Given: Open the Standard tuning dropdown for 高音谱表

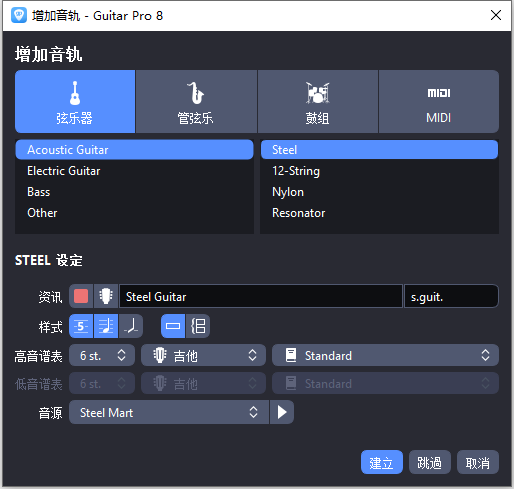Looking at the screenshot, I should pos(385,355).
